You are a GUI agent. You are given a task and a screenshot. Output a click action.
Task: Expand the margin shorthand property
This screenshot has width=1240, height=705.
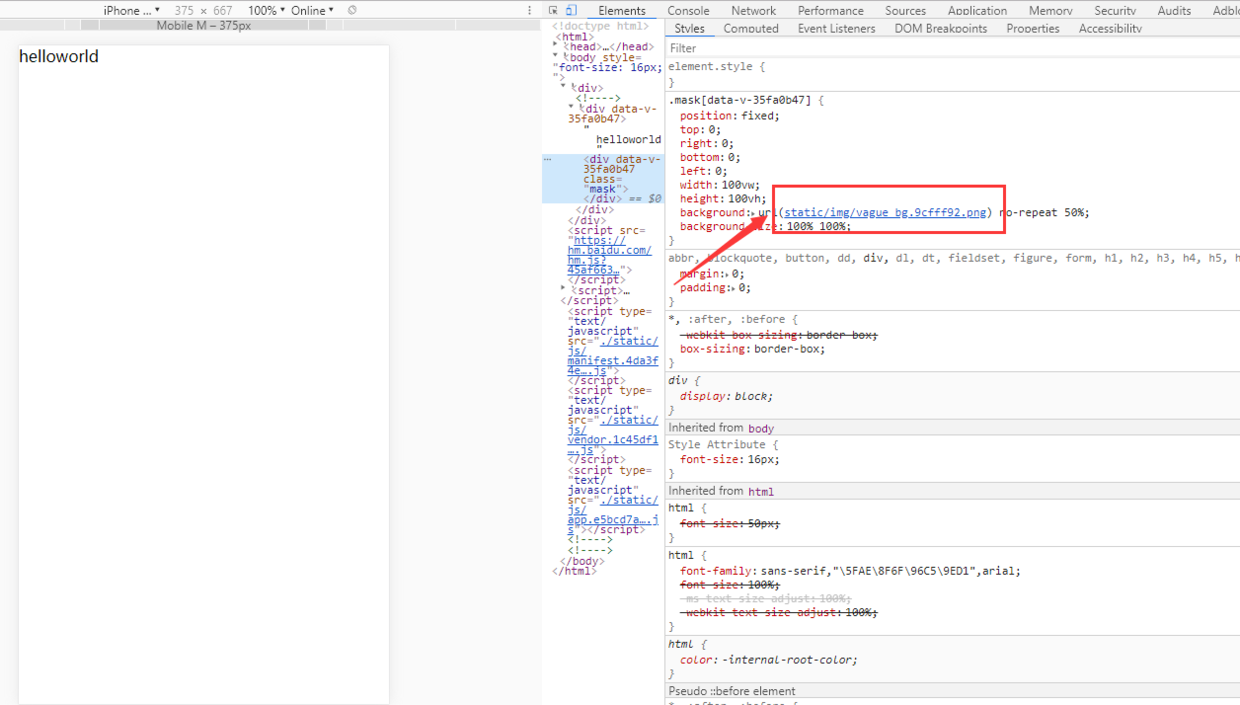[727, 274]
